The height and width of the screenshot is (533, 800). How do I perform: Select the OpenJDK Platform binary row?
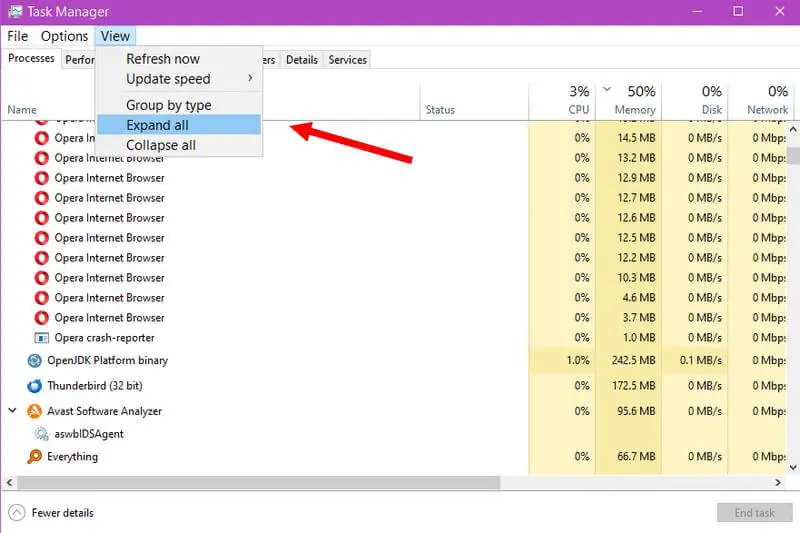(394, 361)
